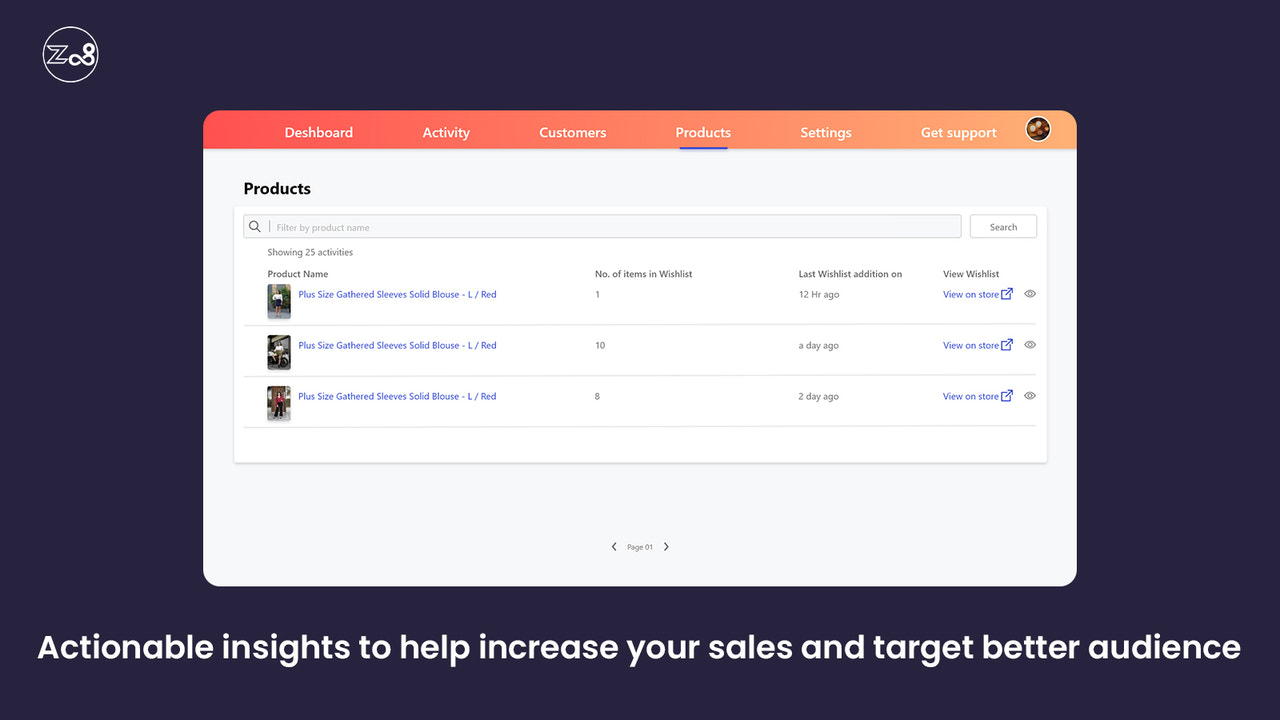Click the magnifier icon in the filter bar
The image size is (1280, 720).
[255, 226]
